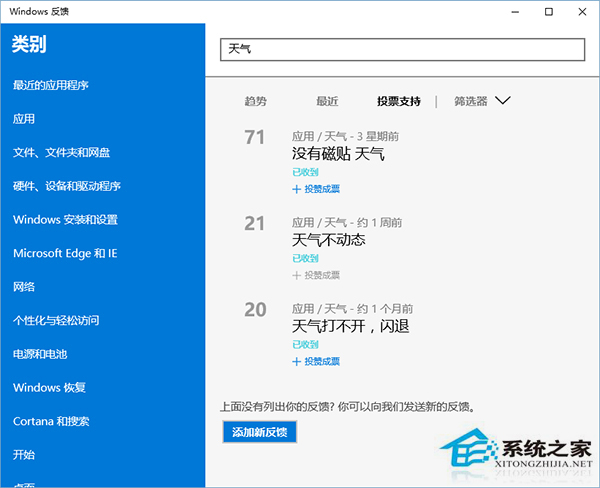Open 文件、文件夹和网盘 category
Viewport: 600px width, 488px height.
pos(62,152)
